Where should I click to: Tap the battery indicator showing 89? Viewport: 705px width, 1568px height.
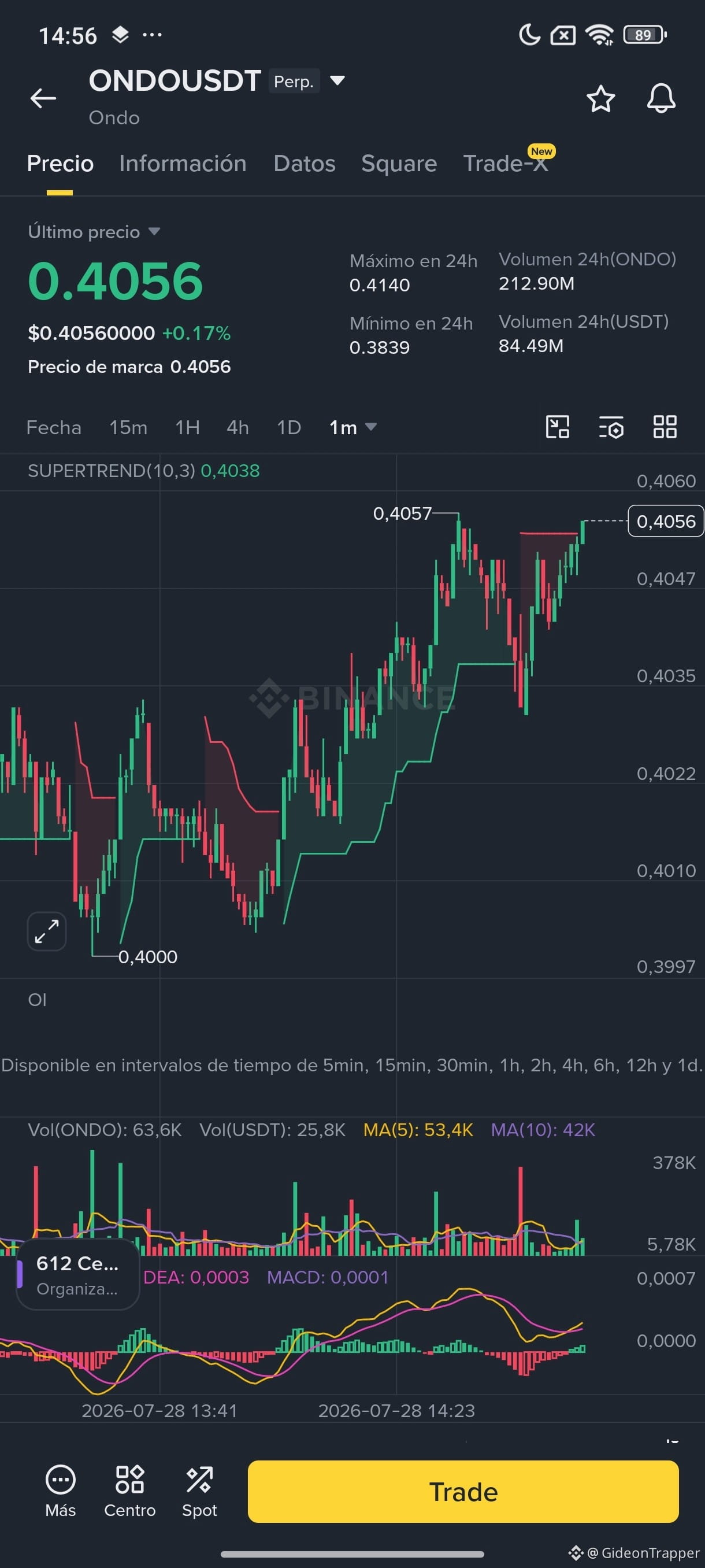pos(645,35)
